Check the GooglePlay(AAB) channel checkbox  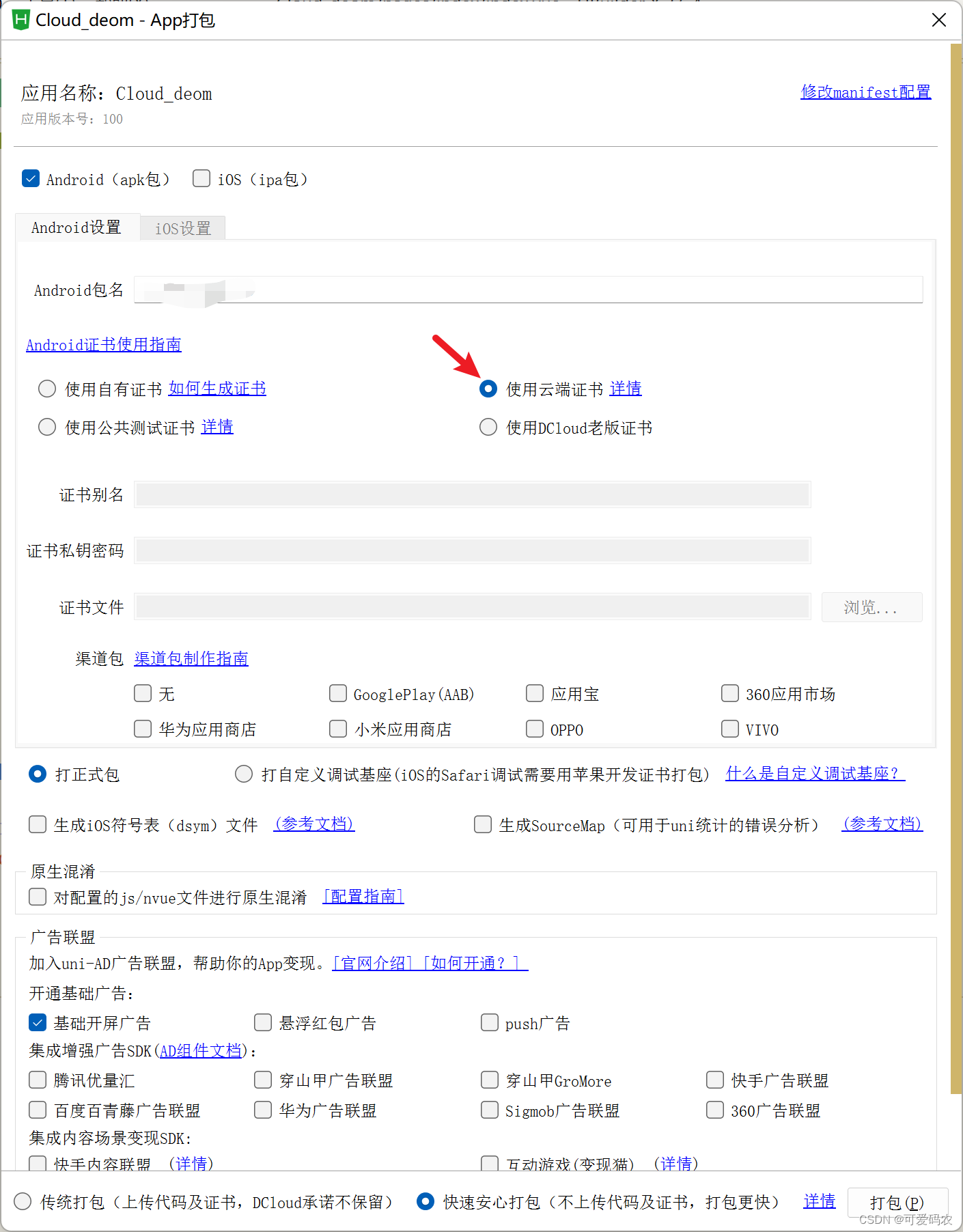338,693
